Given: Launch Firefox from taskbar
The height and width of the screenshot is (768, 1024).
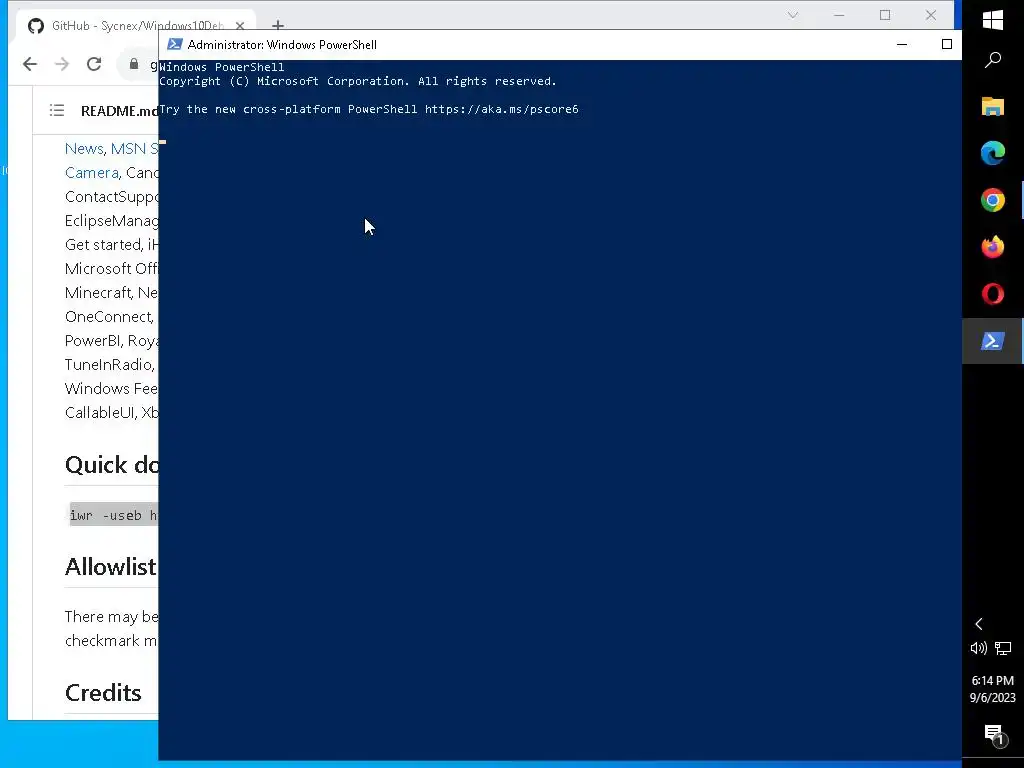Looking at the screenshot, I should (x=993, y=247).
